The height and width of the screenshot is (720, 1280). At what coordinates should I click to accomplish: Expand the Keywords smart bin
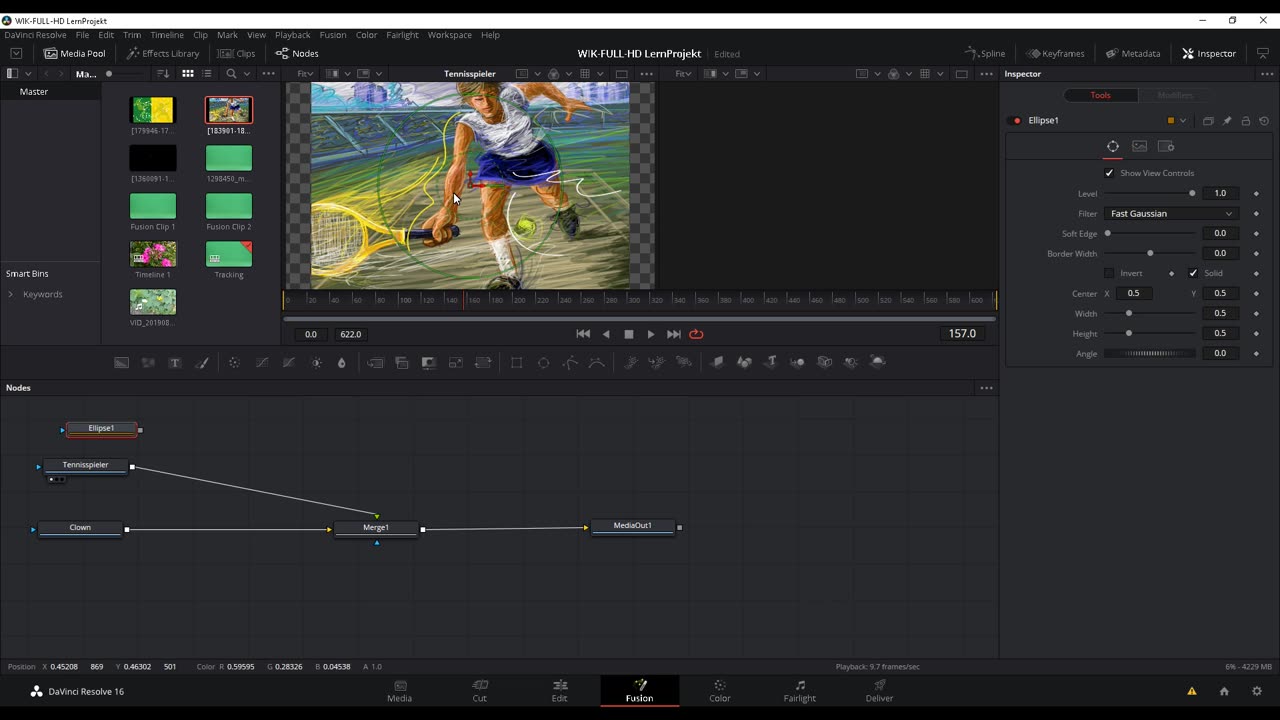click(11, 294)
